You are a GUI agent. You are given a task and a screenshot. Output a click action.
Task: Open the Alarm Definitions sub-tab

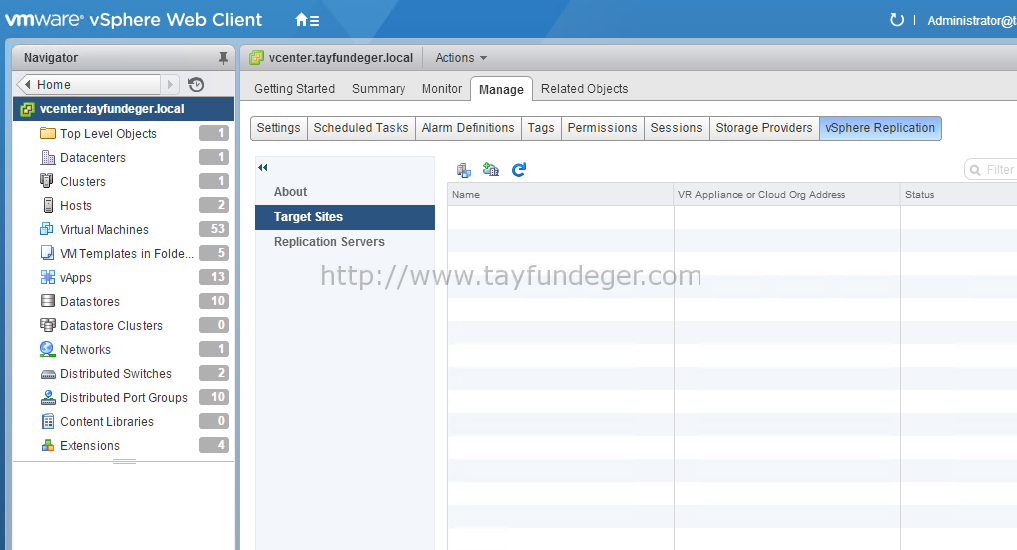point(468,128)
